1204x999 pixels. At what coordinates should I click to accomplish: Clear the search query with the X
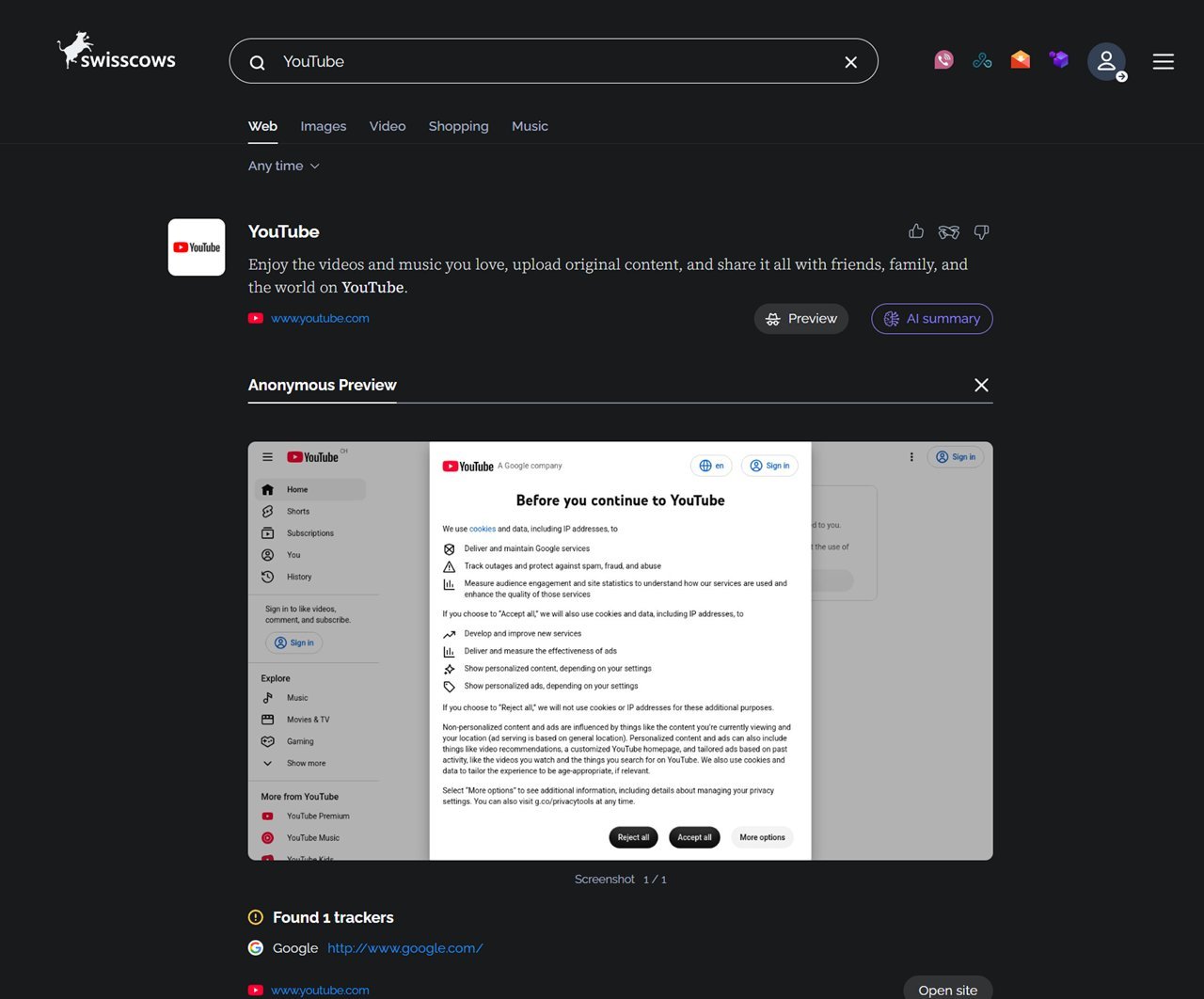point(850,62)
